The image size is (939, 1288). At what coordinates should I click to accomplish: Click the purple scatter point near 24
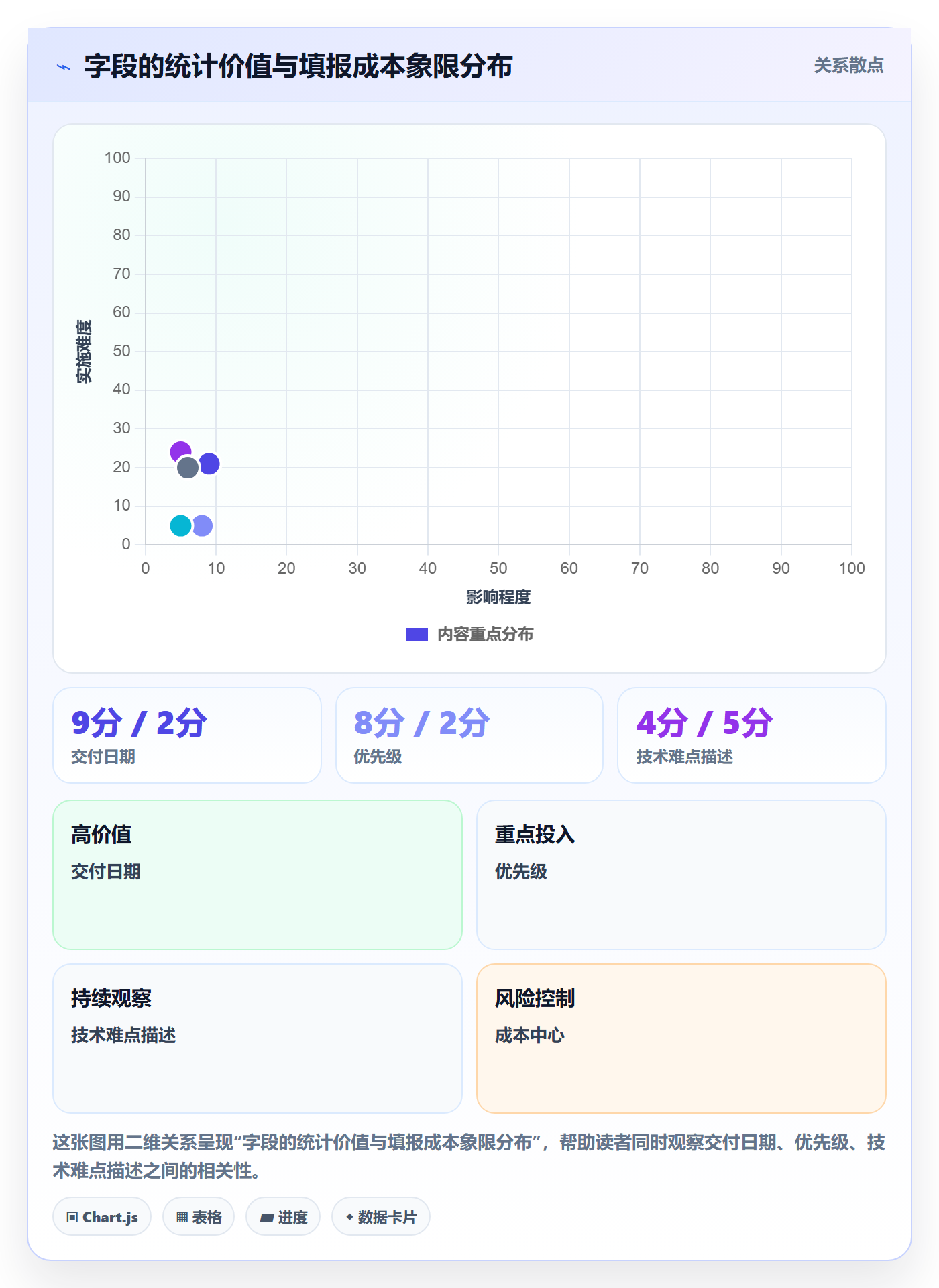(180, 452)
